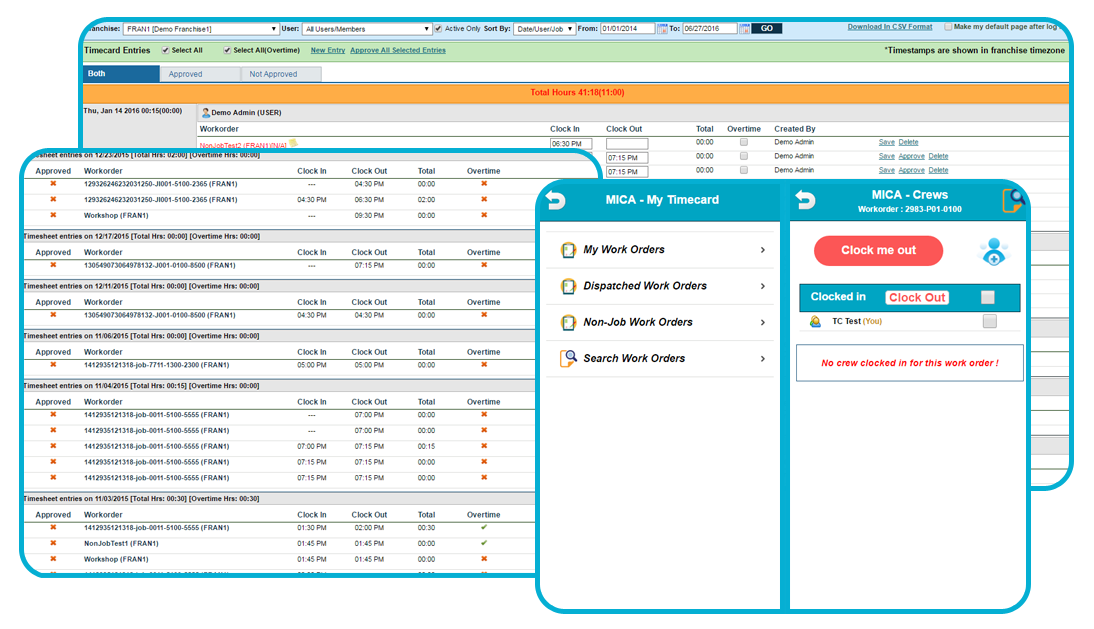Click Workorder : 2983-P01-0100 subtitle
The height and width of the screenshot is (629, 1094).
(910, 209)
